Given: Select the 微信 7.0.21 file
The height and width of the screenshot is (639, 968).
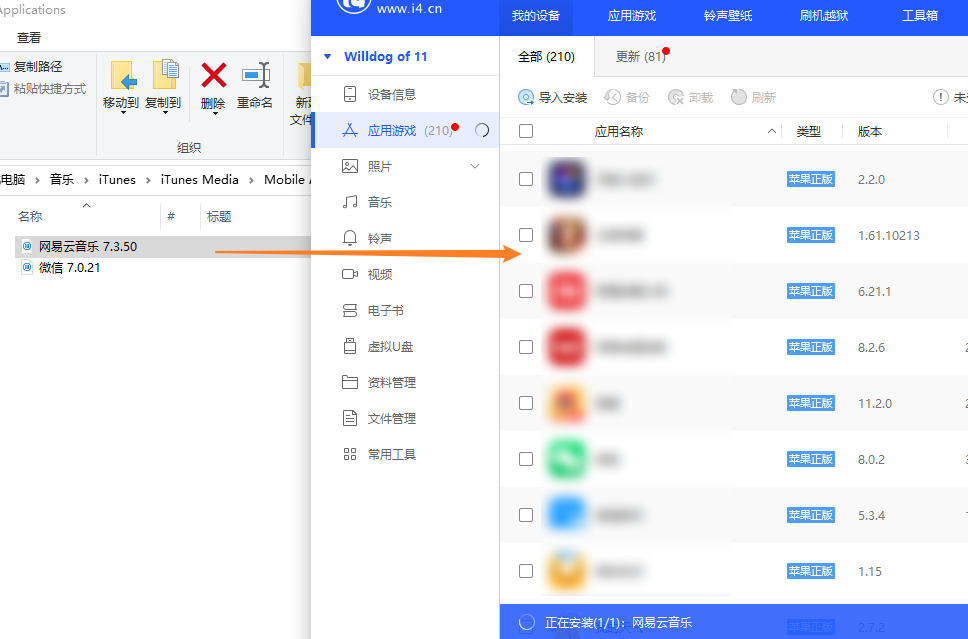Looking at the screenshot, I should 69,268.
